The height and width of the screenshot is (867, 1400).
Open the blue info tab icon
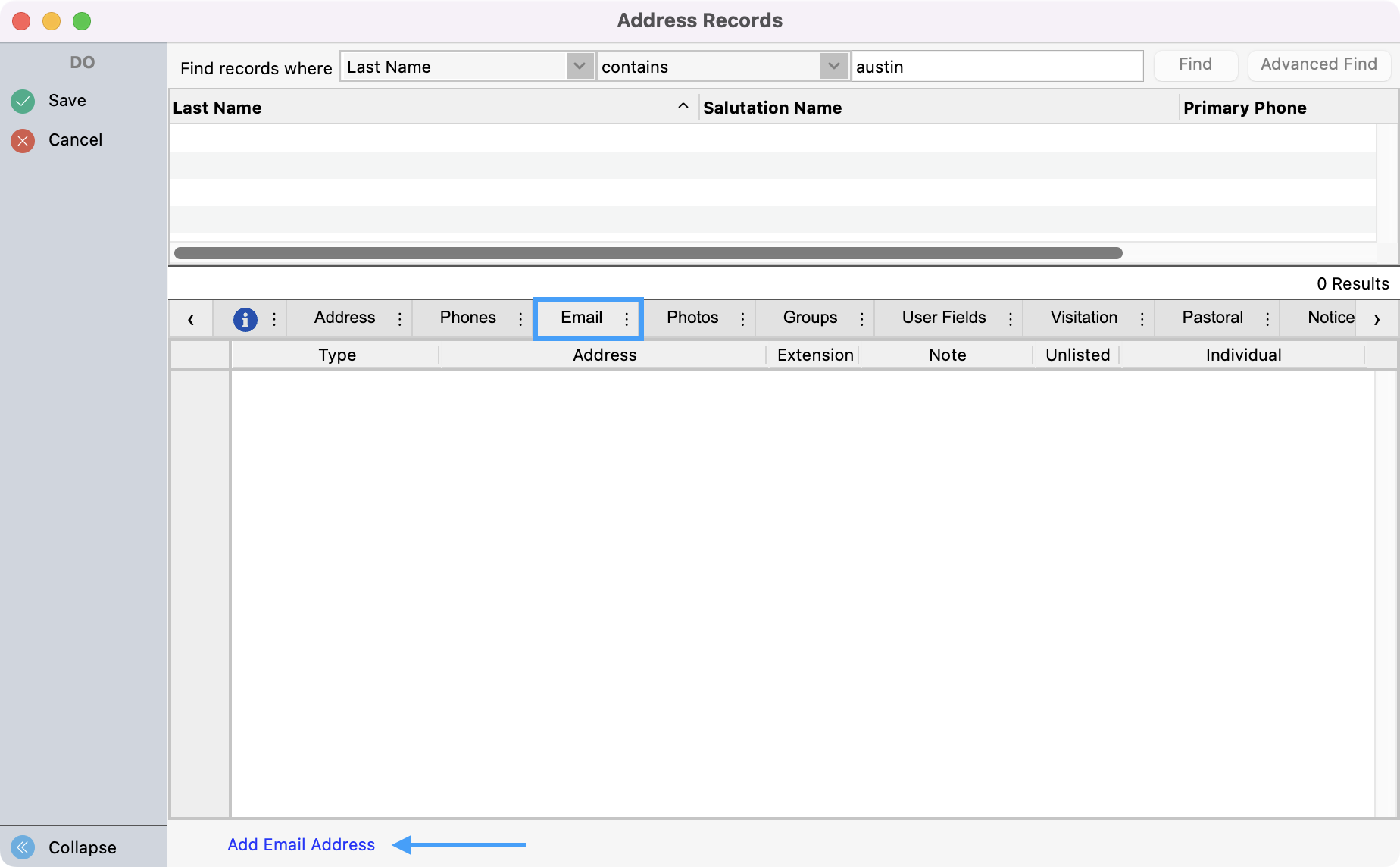coord(245,319)
